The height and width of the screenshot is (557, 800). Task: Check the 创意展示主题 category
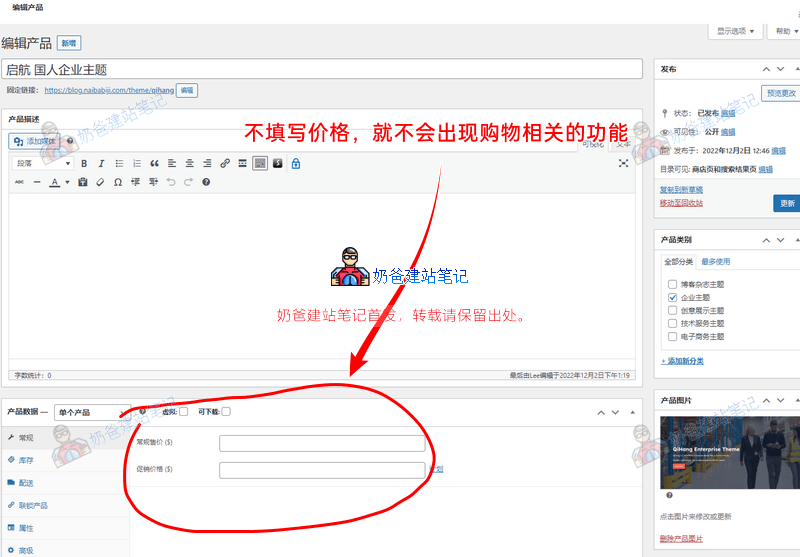(x=672, y=310)
